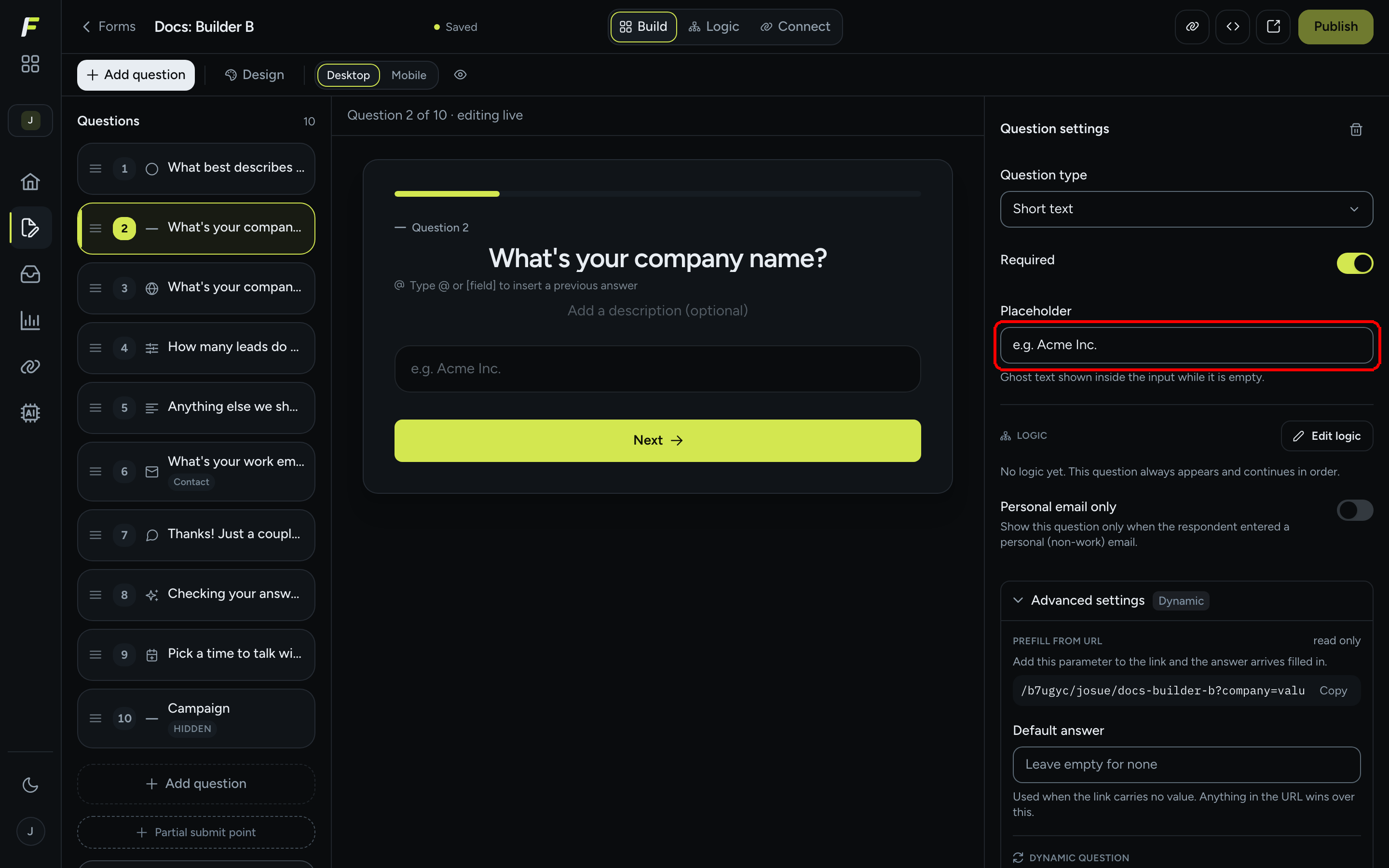Click the forms editor icon in sidebar
The height and width of the screenshot is (868, 1389).
coord(30,228)
